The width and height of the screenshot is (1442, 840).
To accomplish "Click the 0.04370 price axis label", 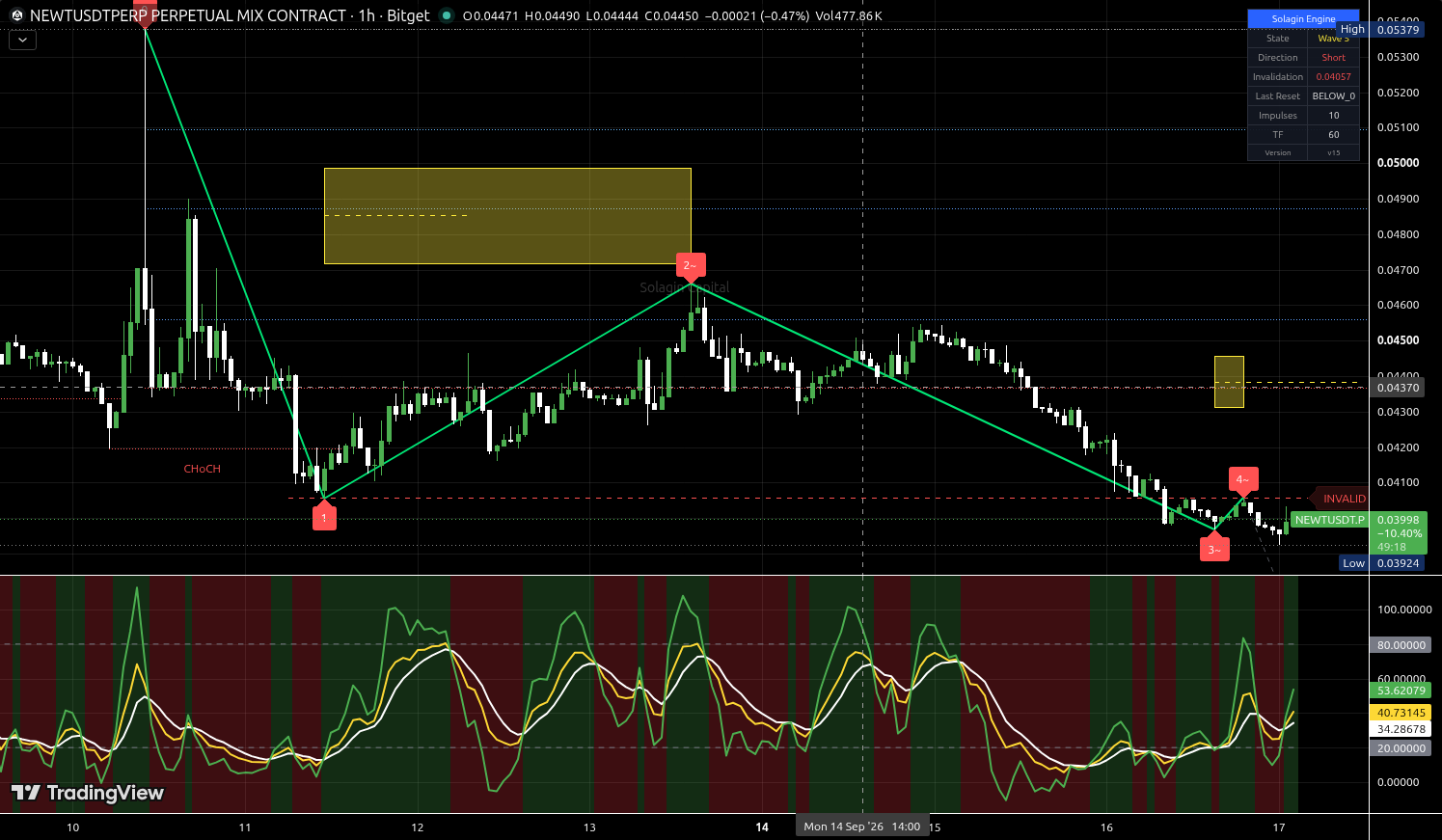I will (1398, 388).
